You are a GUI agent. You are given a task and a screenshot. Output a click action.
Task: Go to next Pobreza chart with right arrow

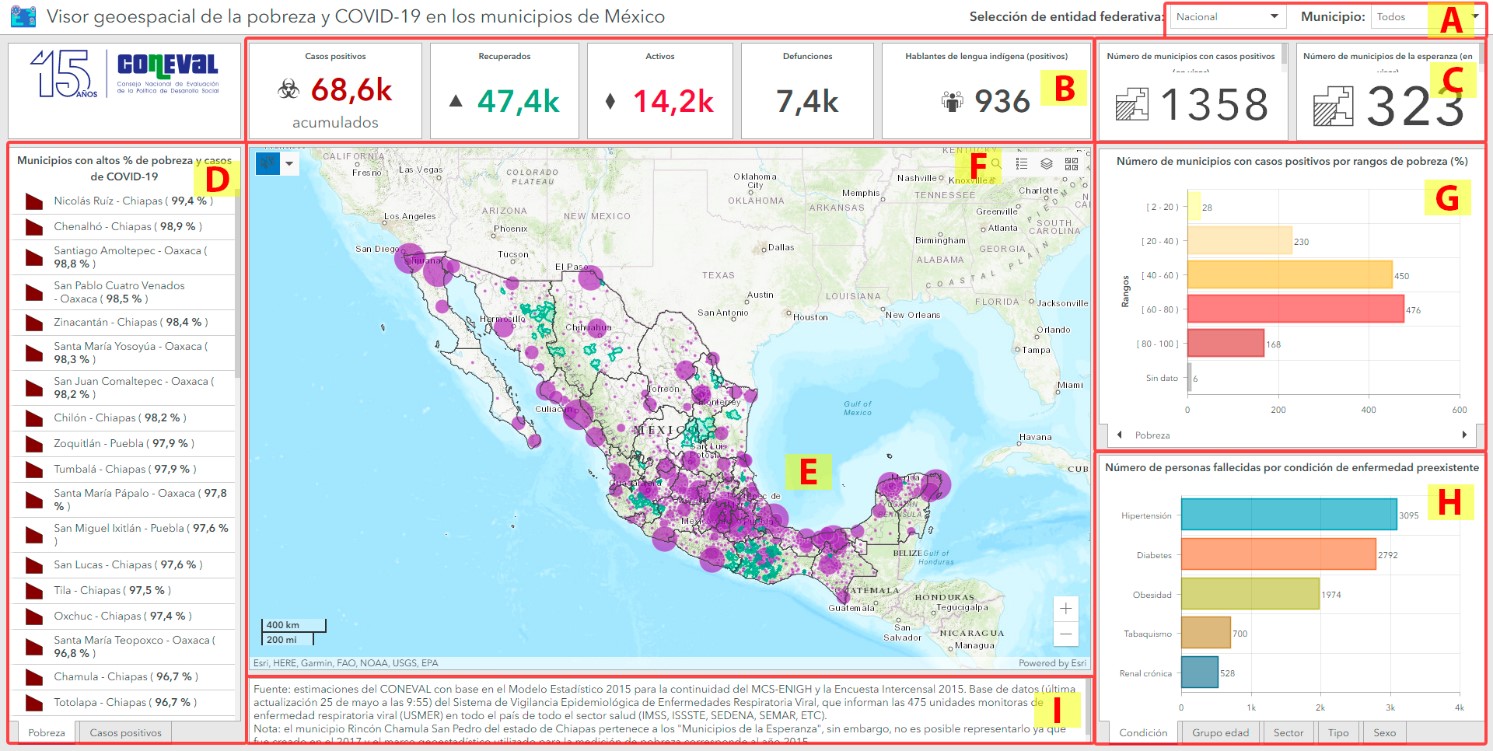(1465, 435)
